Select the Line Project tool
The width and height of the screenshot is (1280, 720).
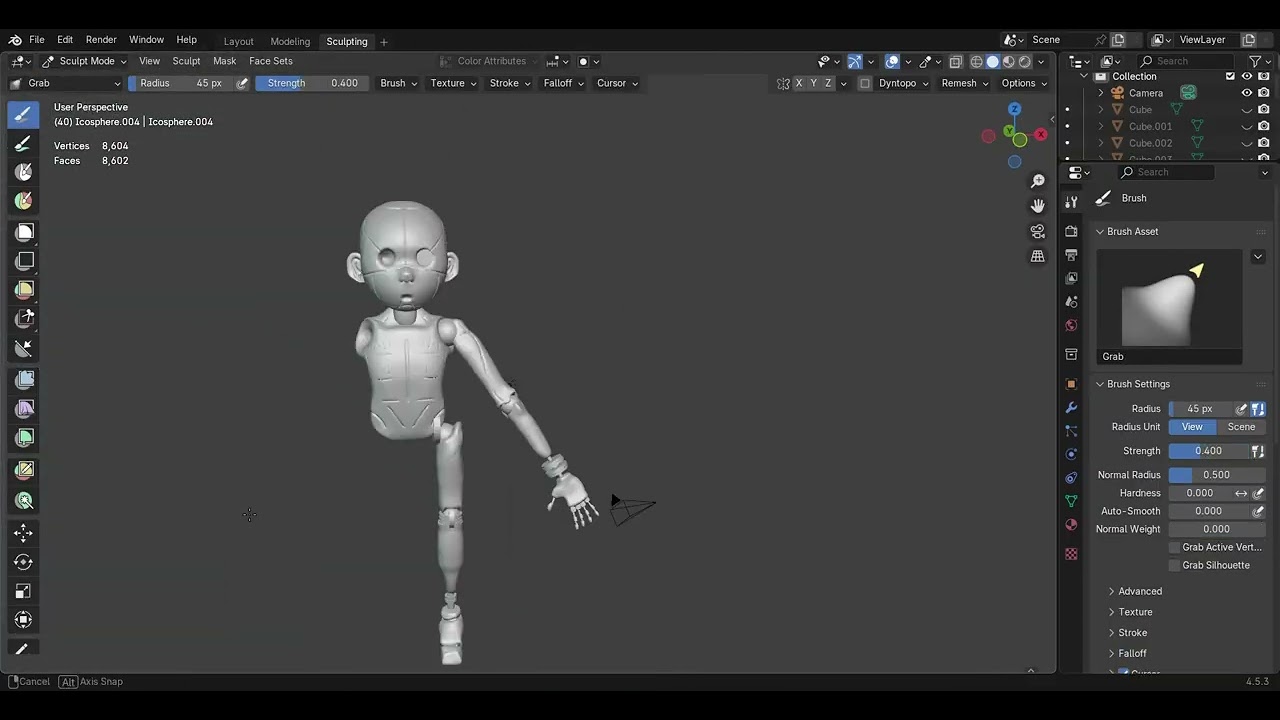pyautogui.click(x=24, y=348)
